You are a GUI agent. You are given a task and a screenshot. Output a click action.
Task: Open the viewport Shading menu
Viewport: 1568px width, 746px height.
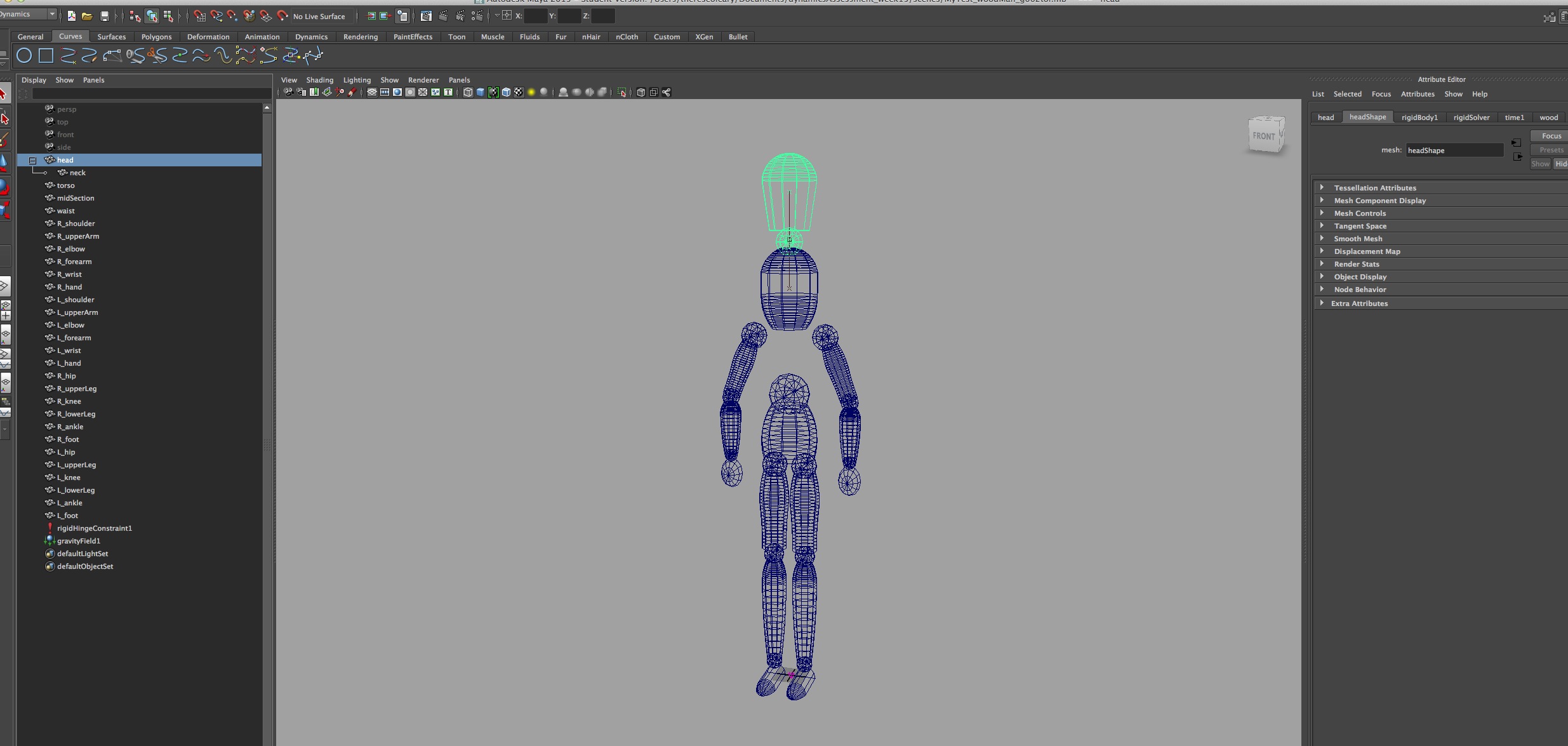coord(319,80)
